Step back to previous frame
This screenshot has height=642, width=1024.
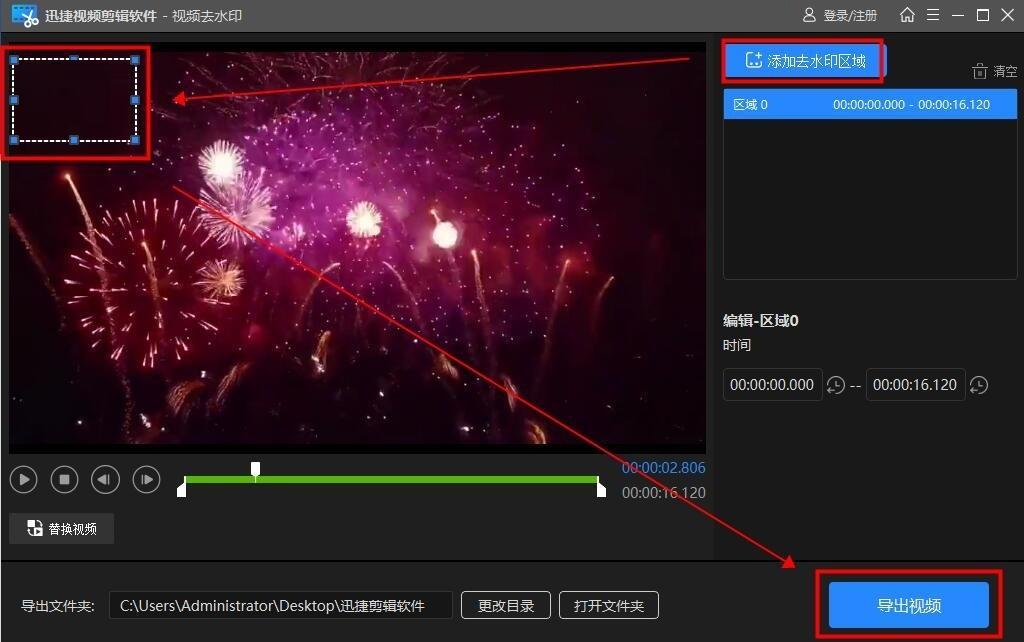[105, 480]
